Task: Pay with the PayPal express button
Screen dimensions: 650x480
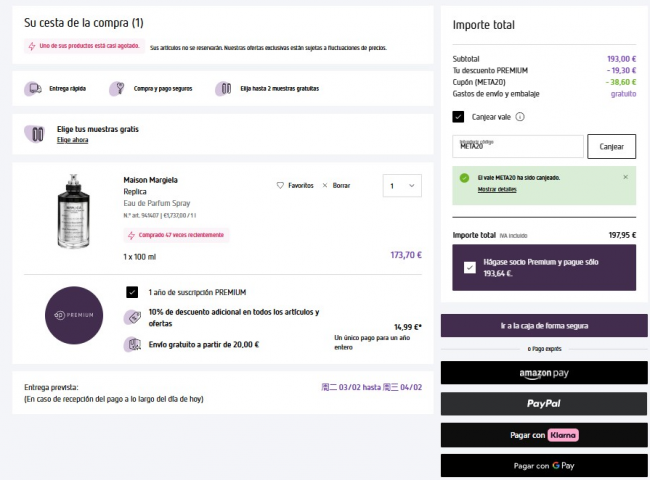Action: tap(544, 403)
